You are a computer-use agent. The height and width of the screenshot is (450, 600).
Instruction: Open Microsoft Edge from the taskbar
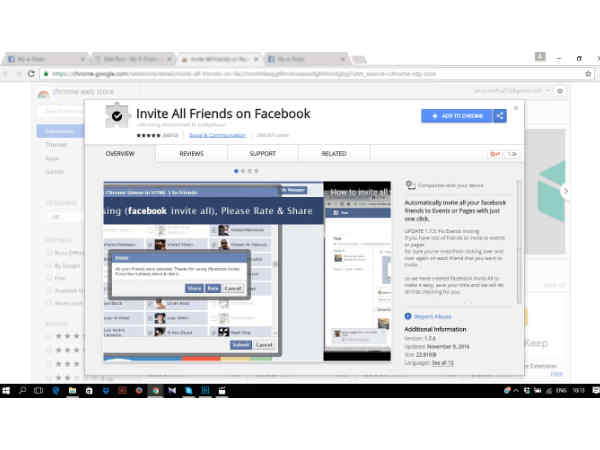click(55, 390)
